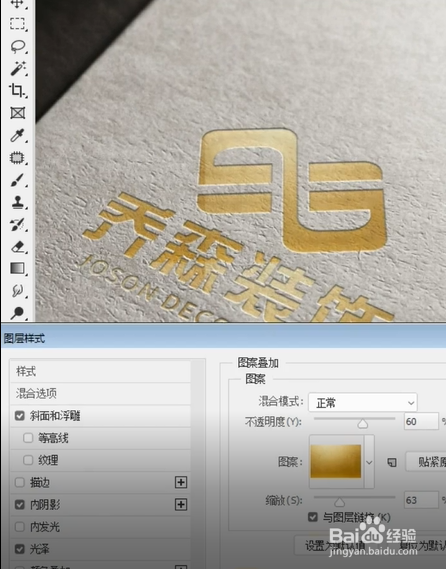Select the 等高线 contour style row

(x=100, y=438)
